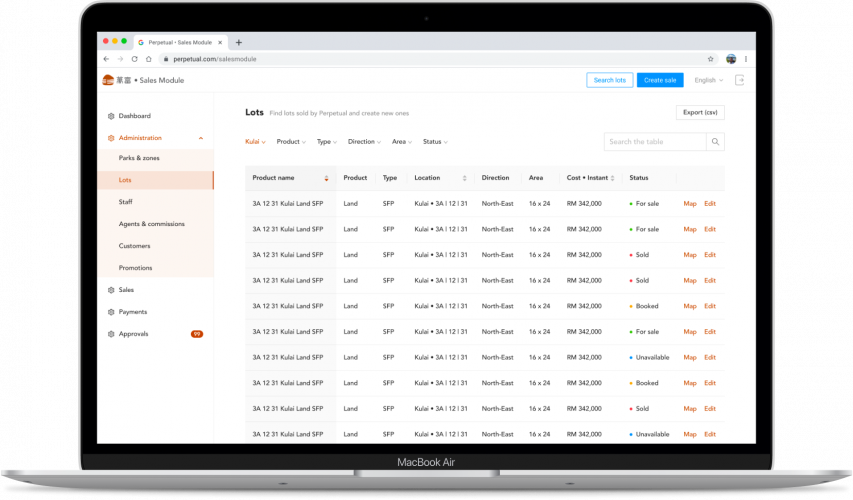
Task: Click the Payments gear icon in sidebar
Action: pyautogui.click(x=111, y=312)
